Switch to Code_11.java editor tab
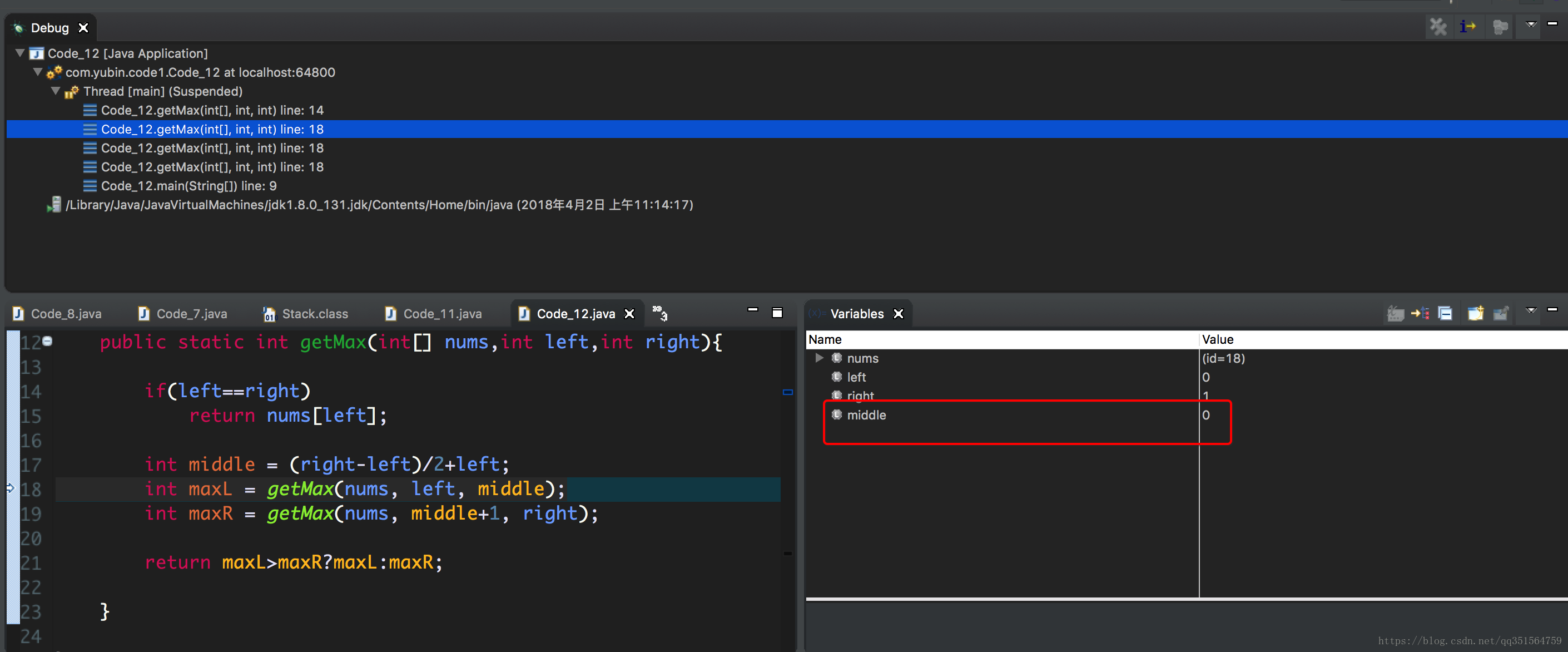This screenshot has height=652, width=1568. click(442, 314)
